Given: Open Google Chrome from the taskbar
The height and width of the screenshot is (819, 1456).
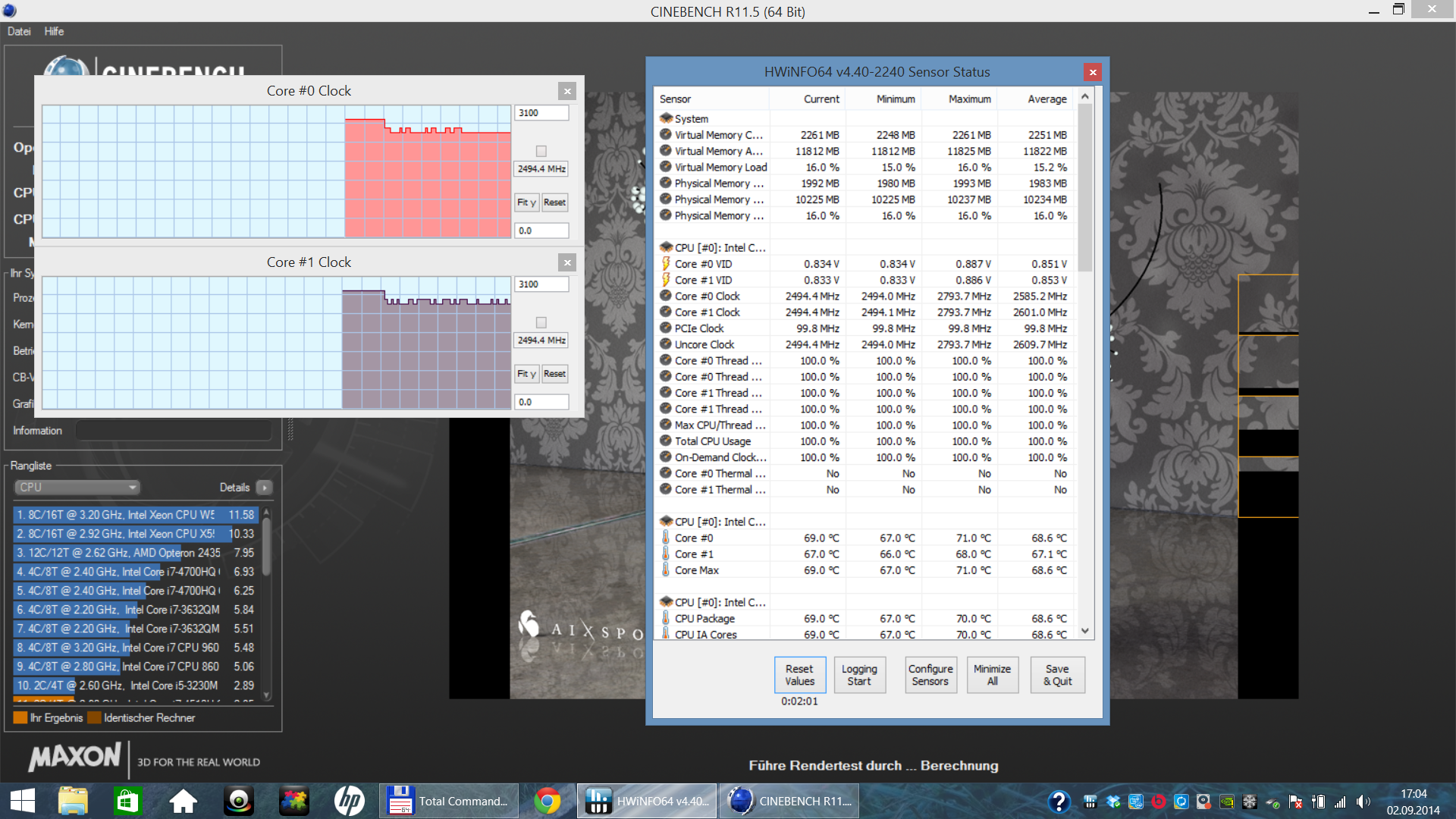Looking at the screenshot, I should point(547,801).
